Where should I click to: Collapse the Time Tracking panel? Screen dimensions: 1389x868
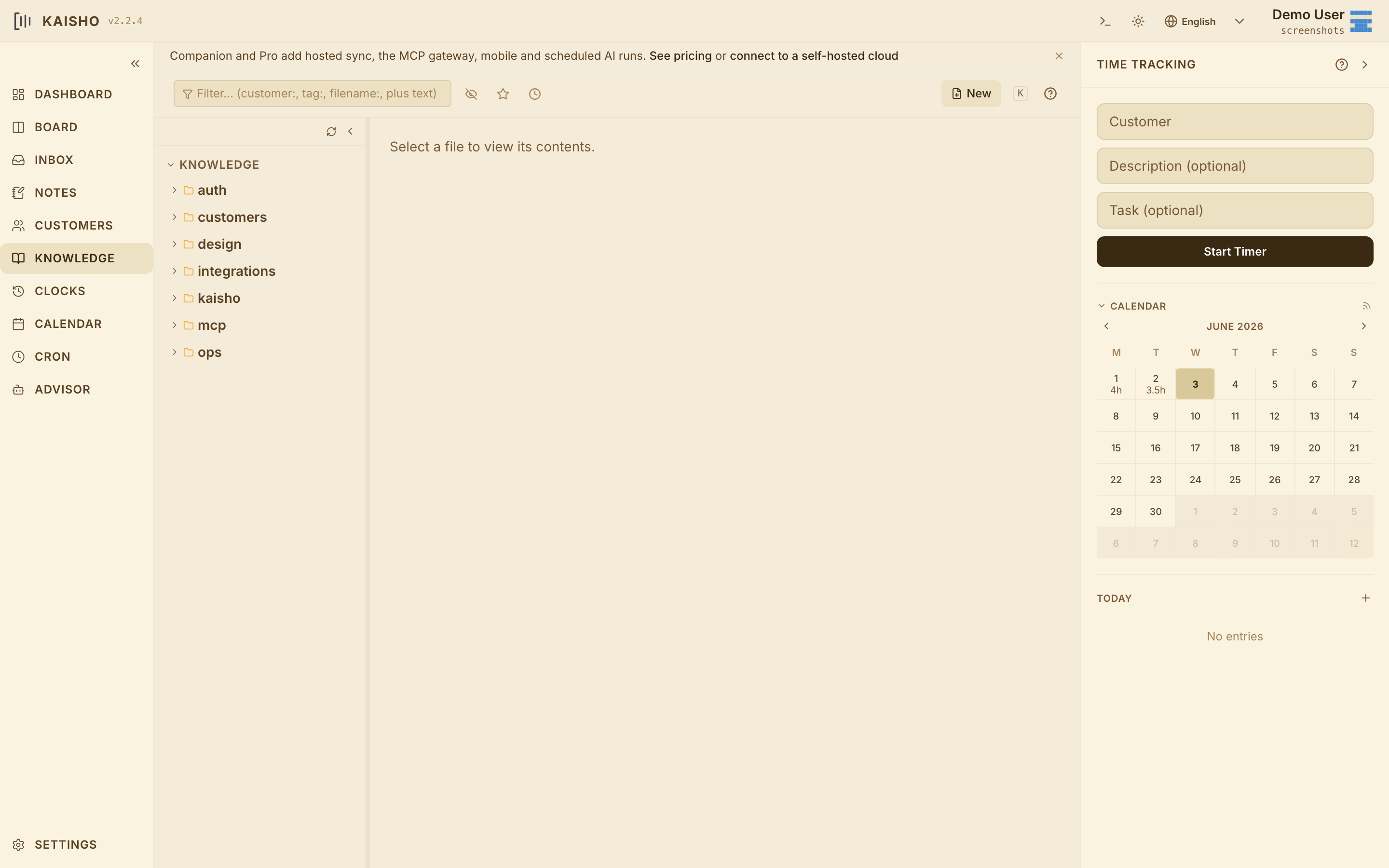[x=1365, y=64]
